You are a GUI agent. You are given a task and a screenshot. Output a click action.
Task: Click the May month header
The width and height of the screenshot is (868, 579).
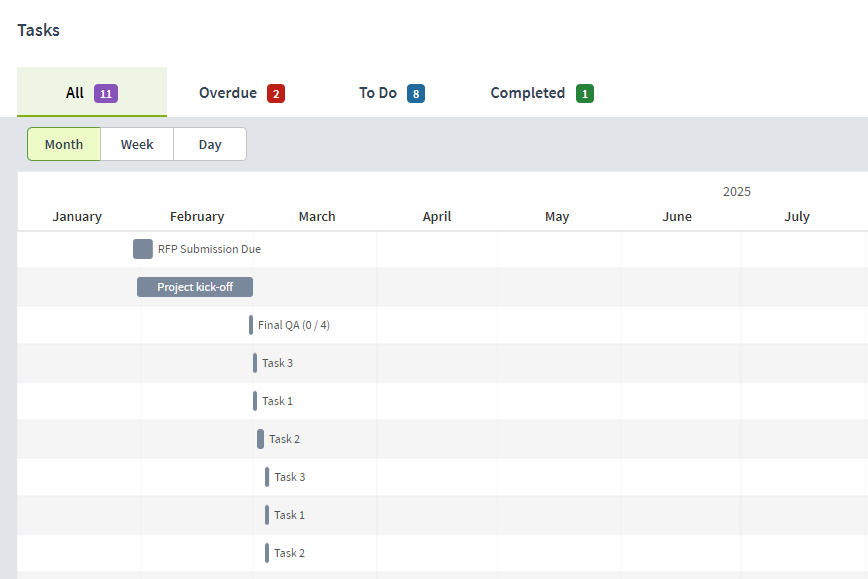coord(557,216)
